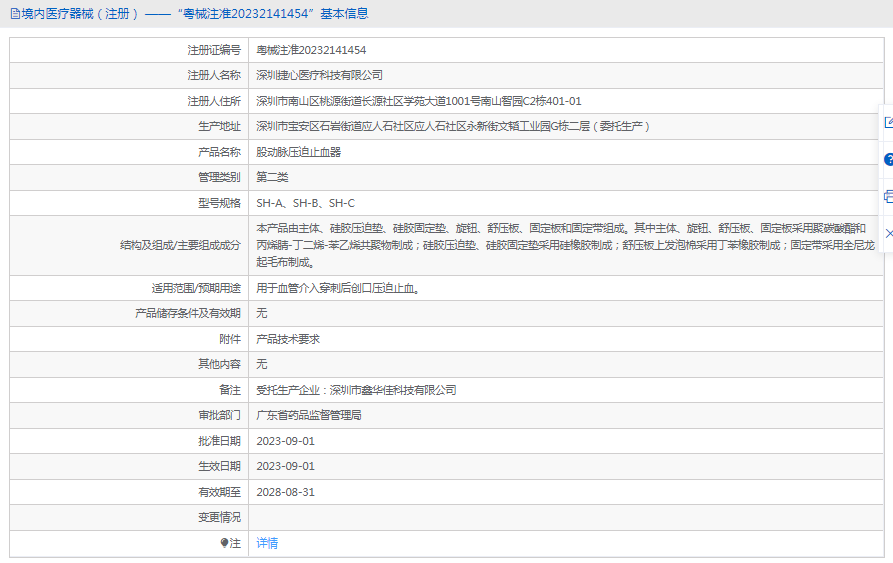Click model specification SH-A、SH-B、SH-C
This screenshot has width=893, height=563.
pos(305,203)
